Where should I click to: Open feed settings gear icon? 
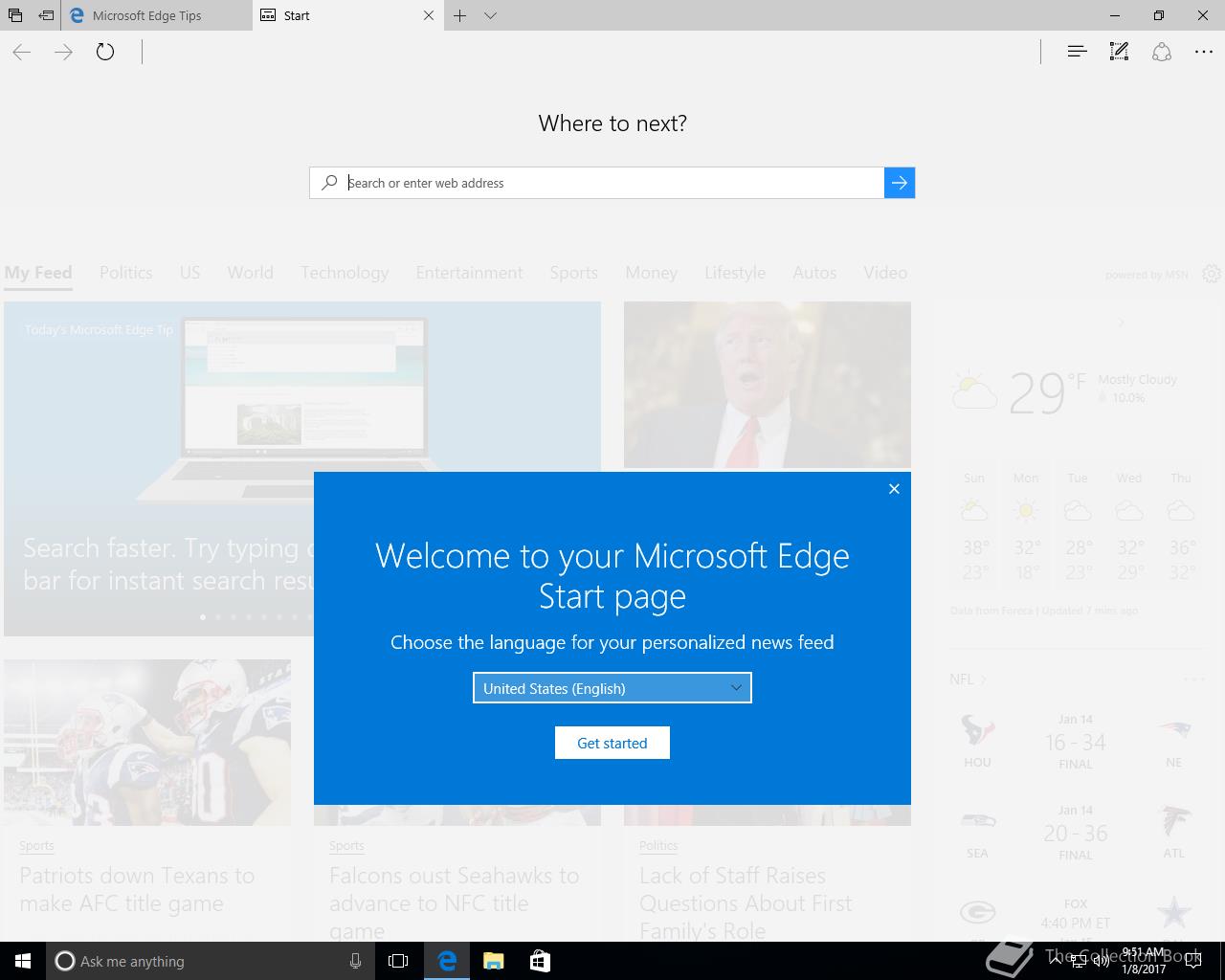coord(1211,274)
